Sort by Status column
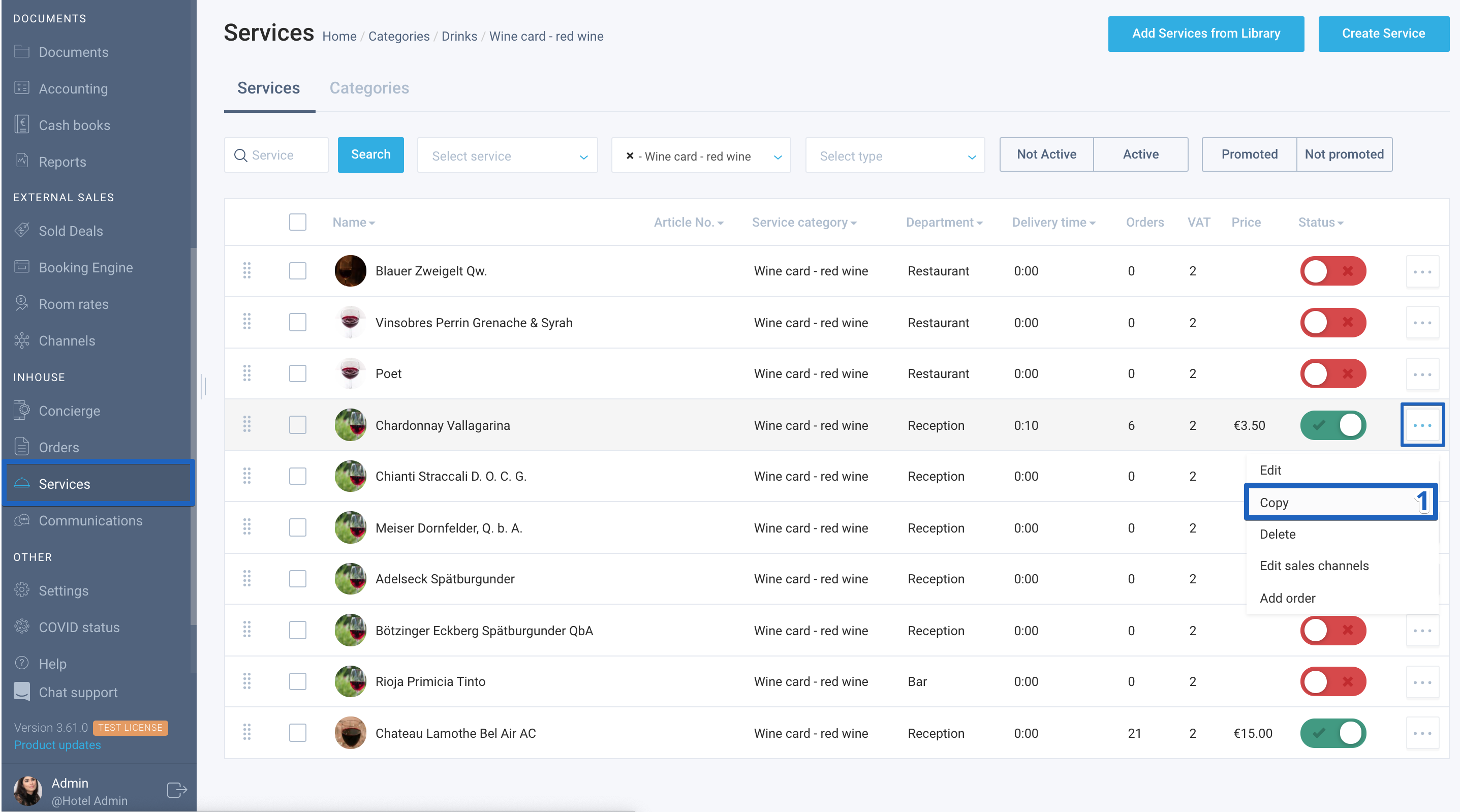This screenshot has height=812, width=1460. 1321,222
